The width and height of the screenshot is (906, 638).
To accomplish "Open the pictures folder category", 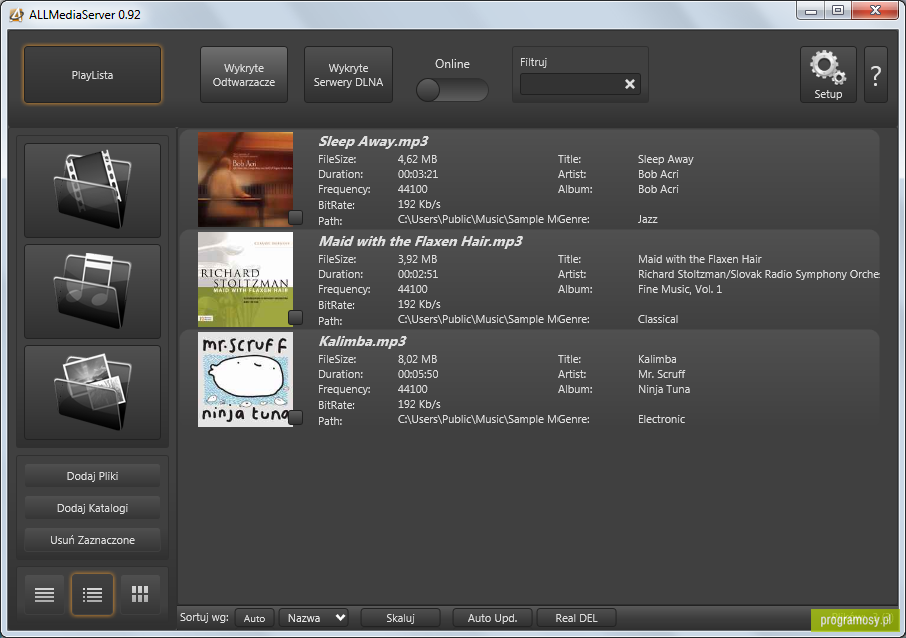I will click(92, 392).
